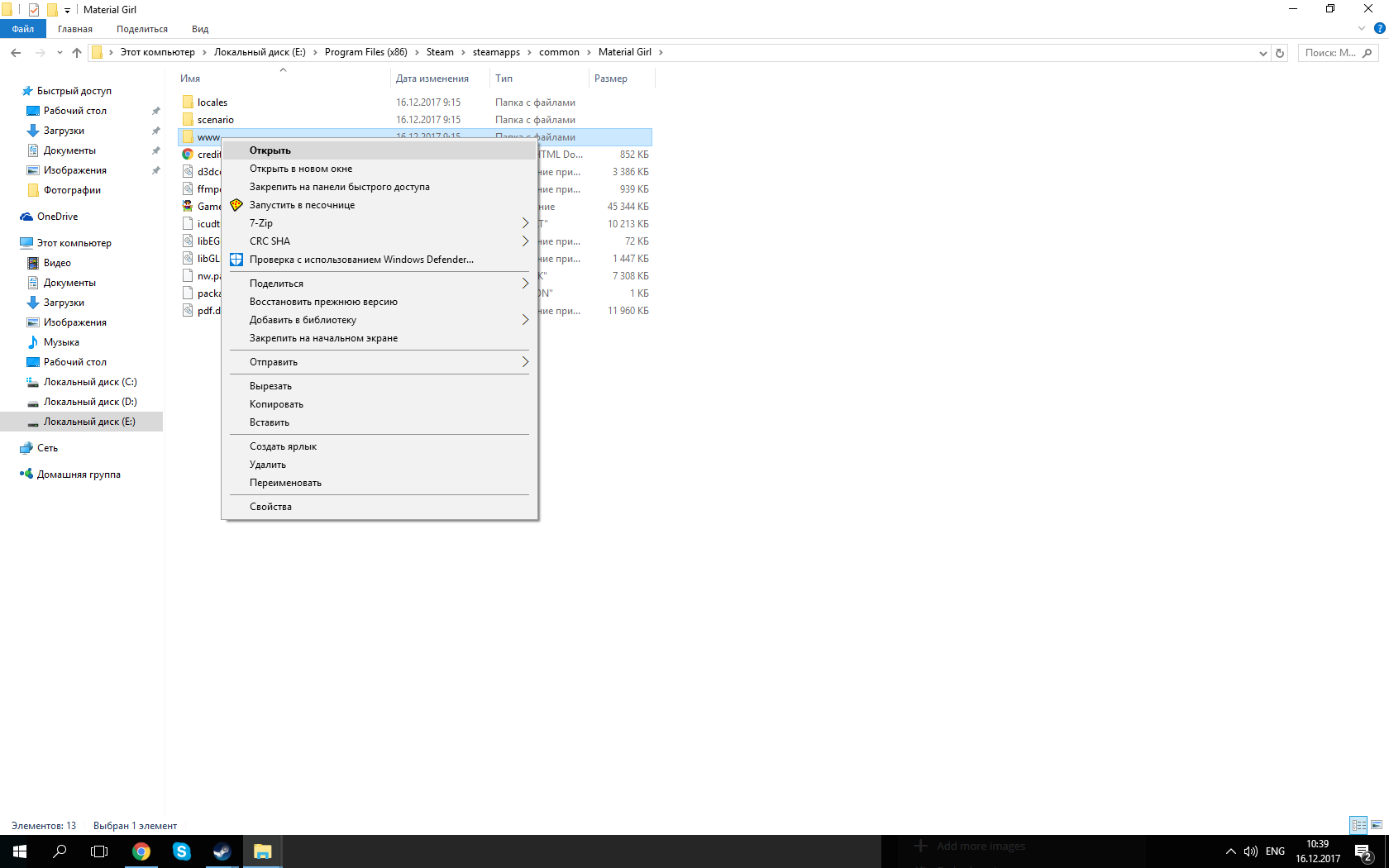Choose Открыть in context menu
The image size is (1389, 868).
(x=379, y=150)
